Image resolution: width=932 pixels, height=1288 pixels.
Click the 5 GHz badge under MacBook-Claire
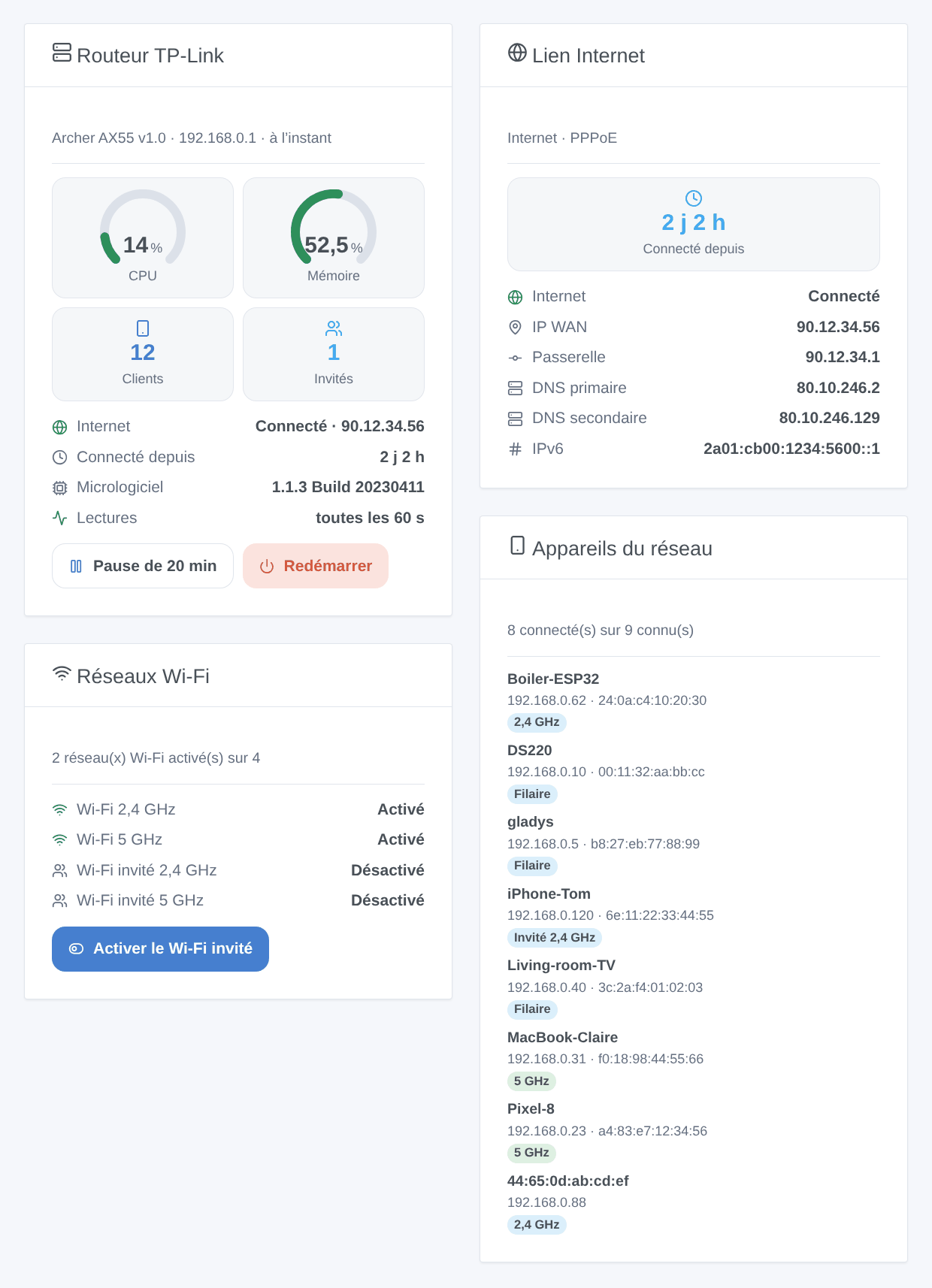531,1081
